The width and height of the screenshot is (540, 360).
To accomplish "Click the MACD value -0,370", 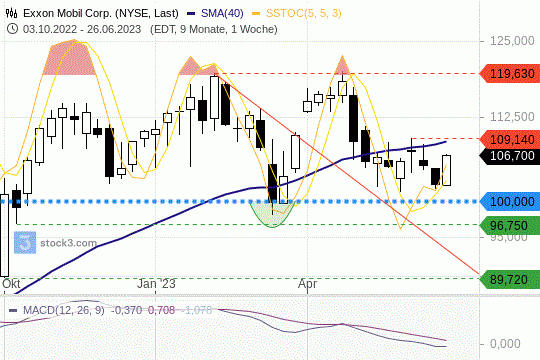I will pos(126,310).
